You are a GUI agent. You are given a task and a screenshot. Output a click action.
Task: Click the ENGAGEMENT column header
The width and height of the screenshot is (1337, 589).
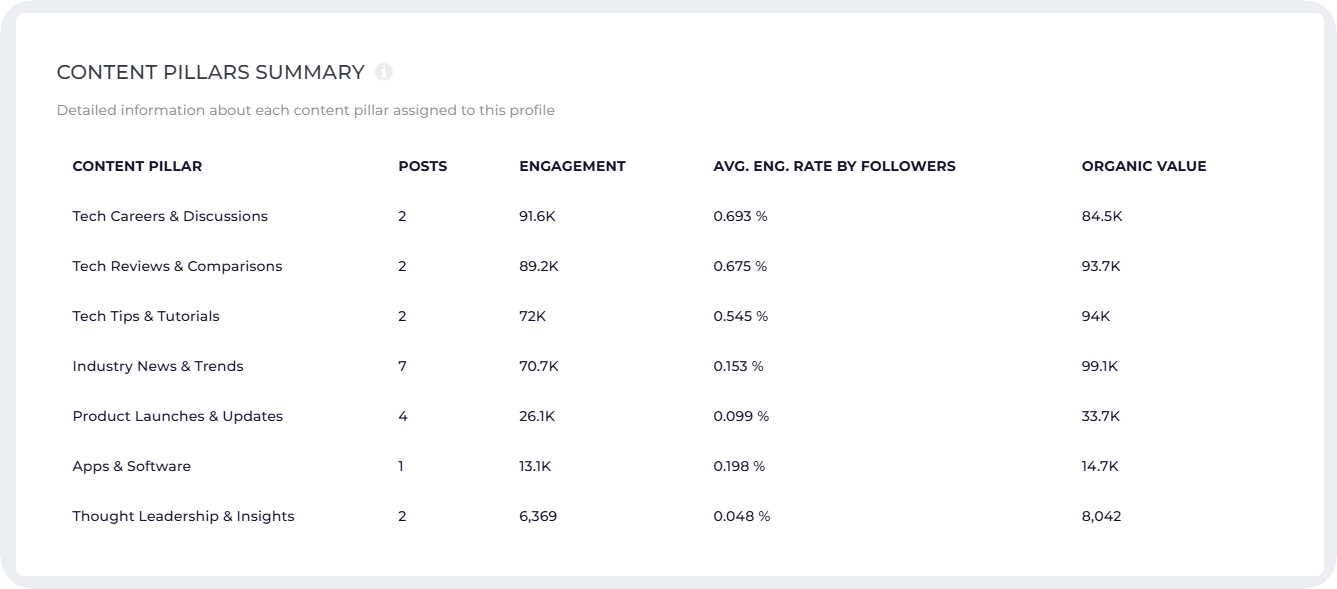[x=572, y=166]
